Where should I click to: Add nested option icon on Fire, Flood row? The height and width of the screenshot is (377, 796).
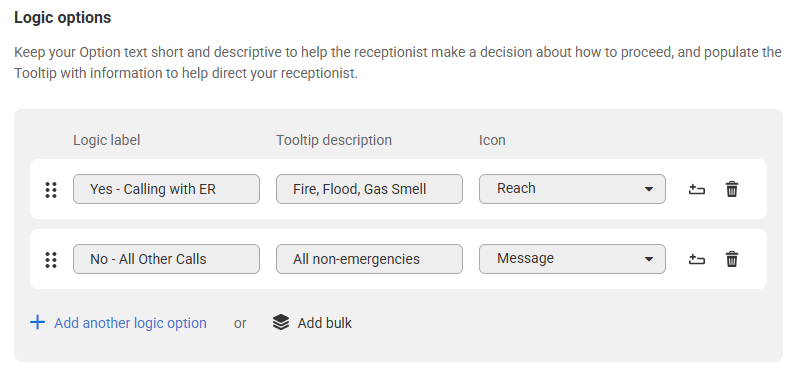pyautogui.click(x=696, y=189)
